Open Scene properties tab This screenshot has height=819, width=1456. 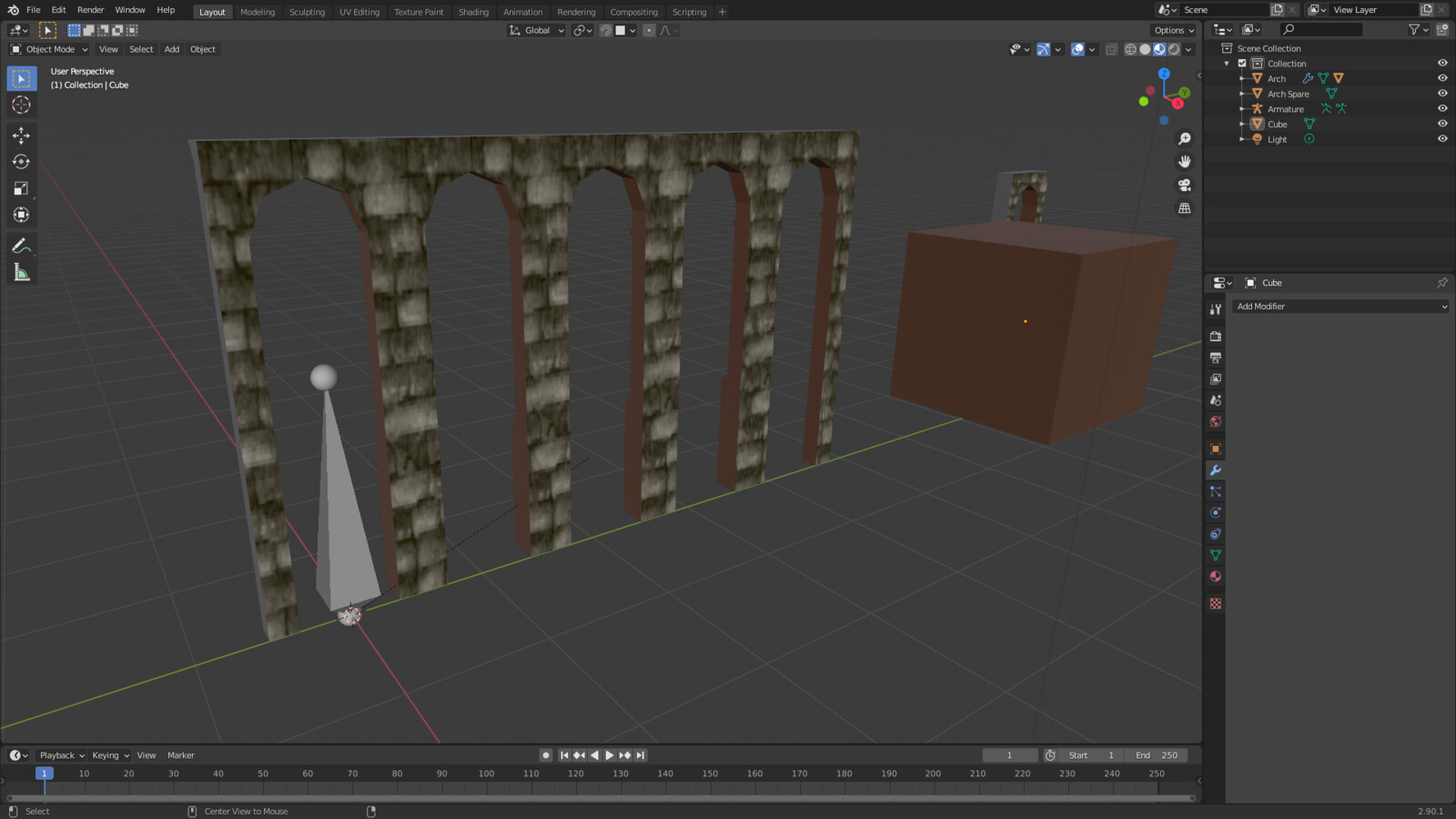coord(1215,400)
